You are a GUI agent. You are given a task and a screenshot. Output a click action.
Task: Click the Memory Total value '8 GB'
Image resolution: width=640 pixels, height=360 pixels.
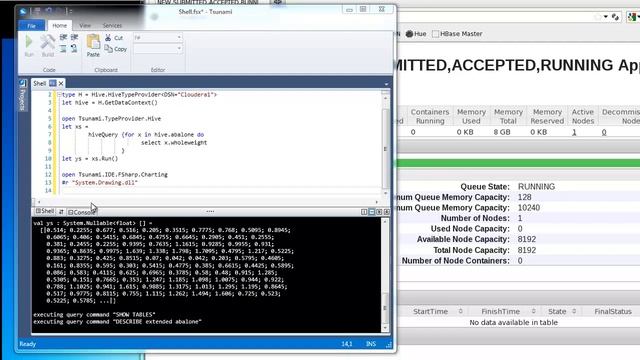(502, 132)
